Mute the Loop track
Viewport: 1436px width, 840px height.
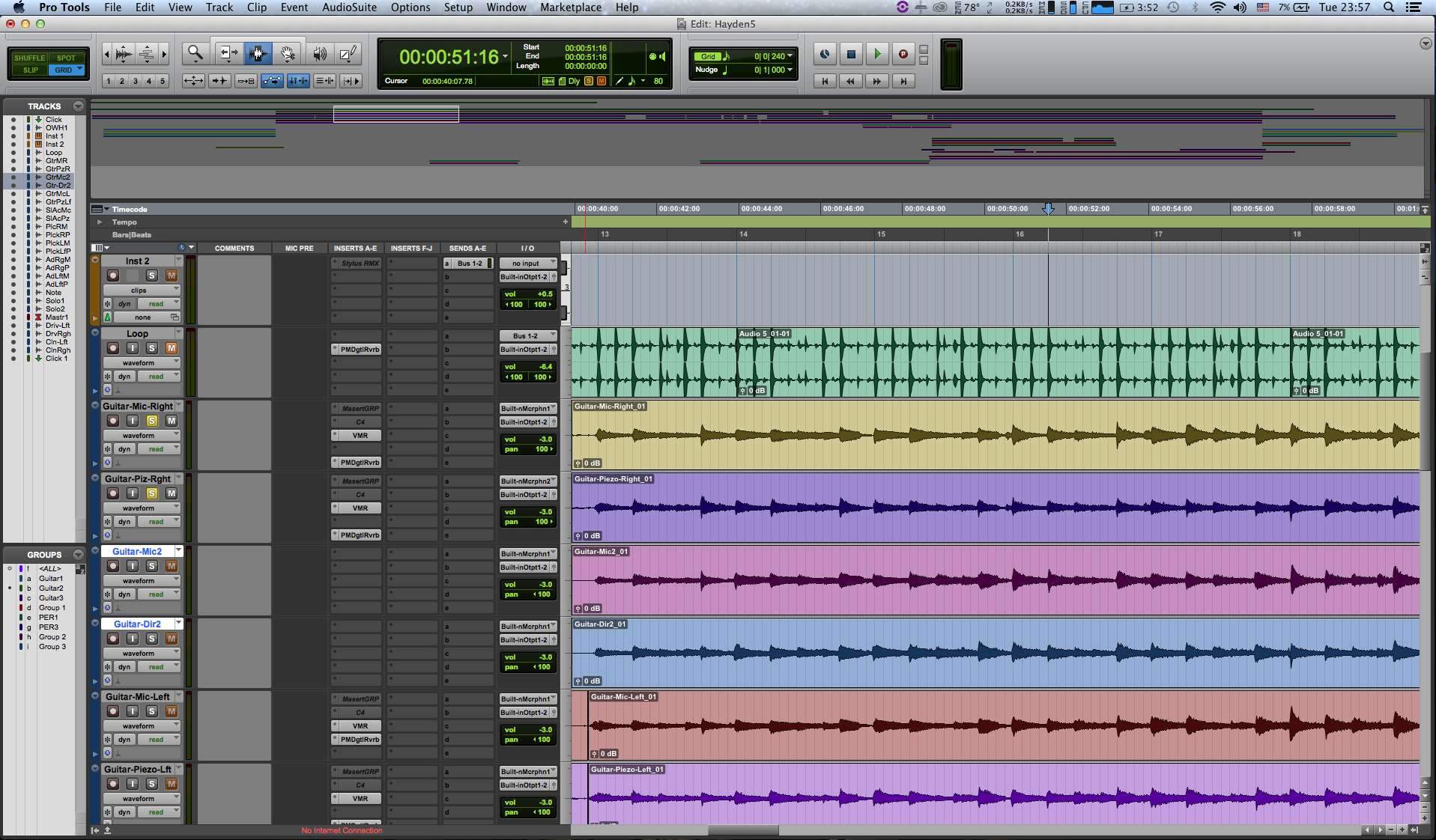click(x=171, y=348)
